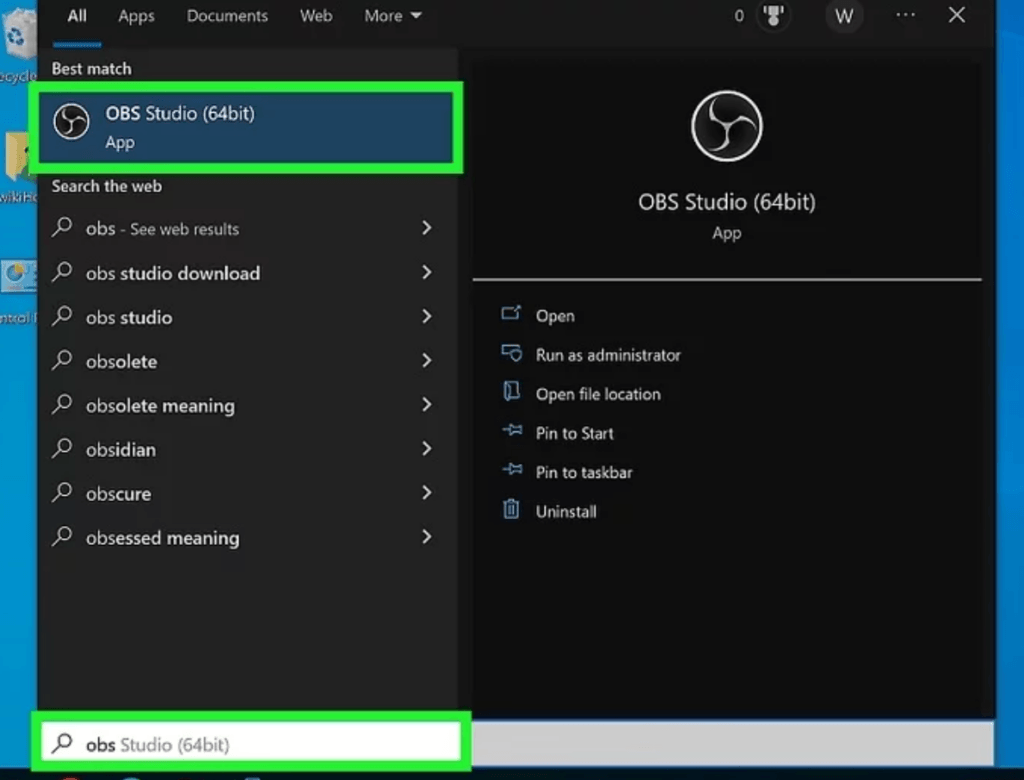Viewport: 1024px width, 780px height.
Task: Switch to the Apps search tab
Action: pos(136,16)
